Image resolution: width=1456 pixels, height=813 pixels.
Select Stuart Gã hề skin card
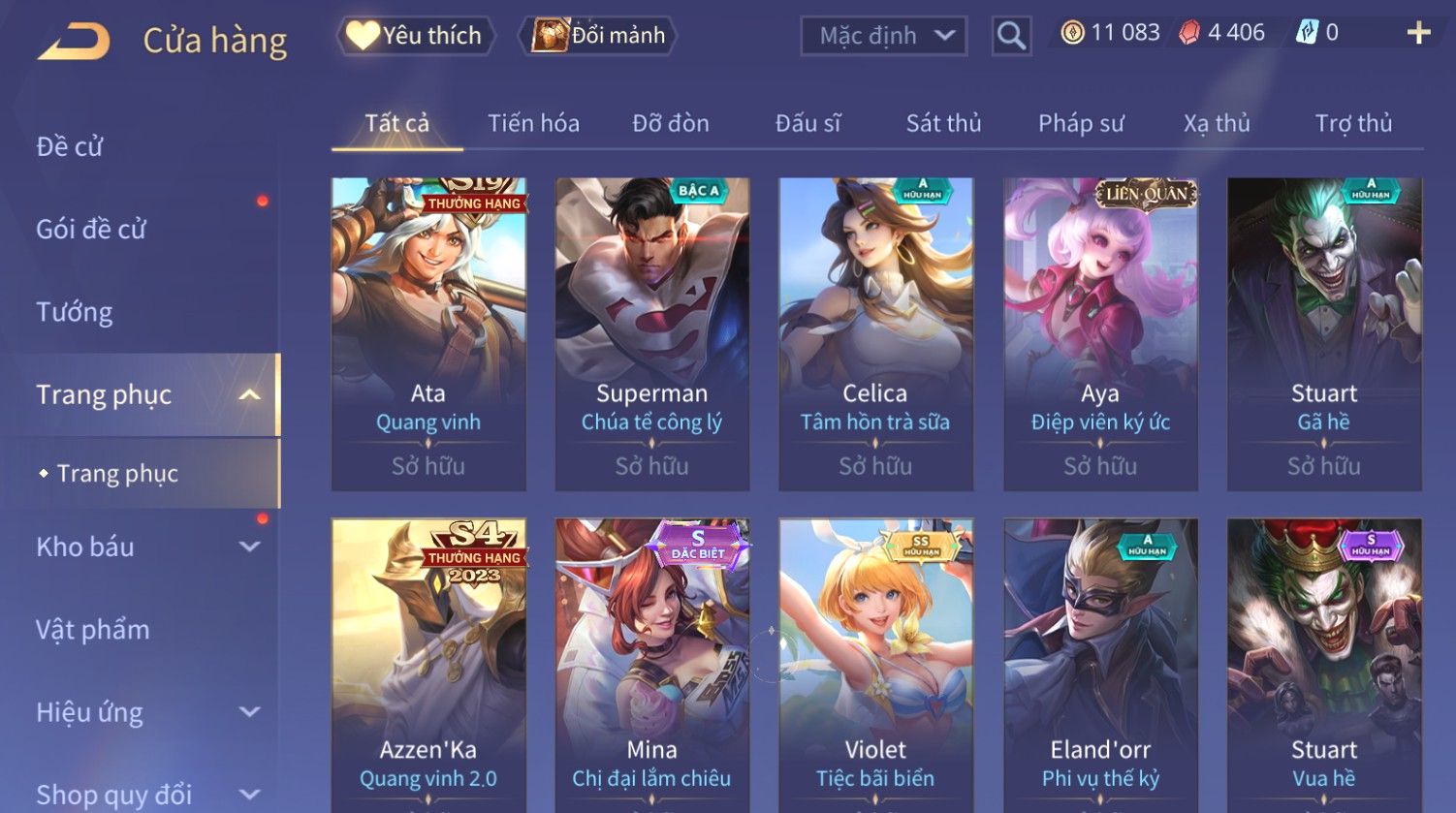(x=1324, y=333)
